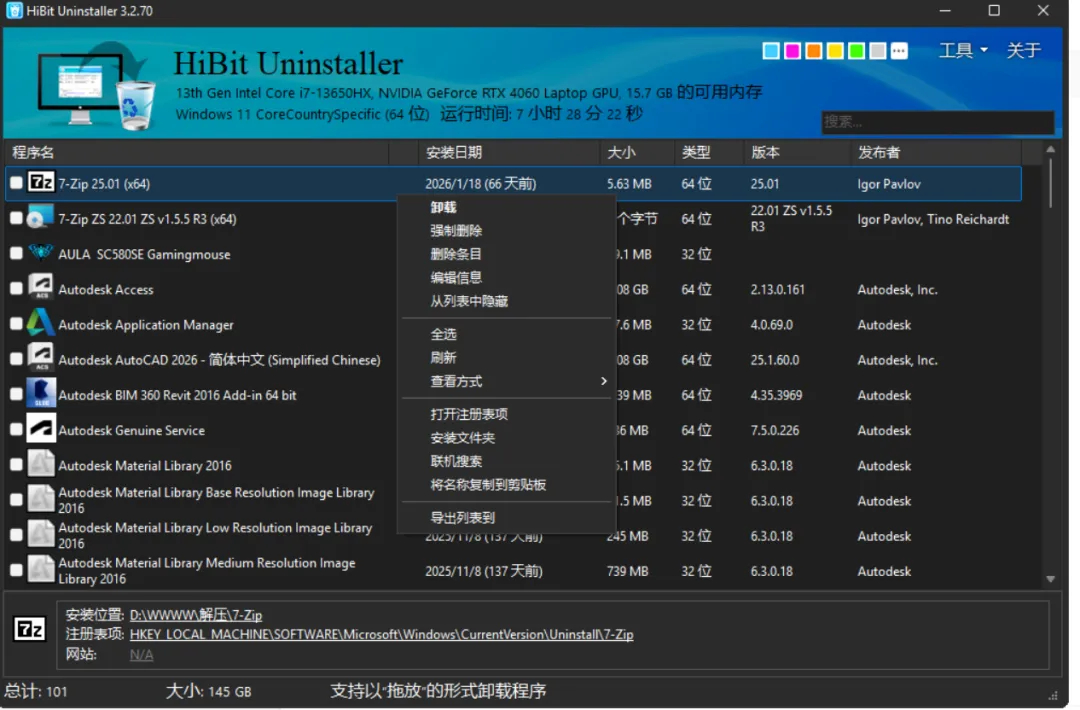Click the Medium Resolution Image Library icon
The height and width of the screenshot is (710, 1080).
pos(41,569)
